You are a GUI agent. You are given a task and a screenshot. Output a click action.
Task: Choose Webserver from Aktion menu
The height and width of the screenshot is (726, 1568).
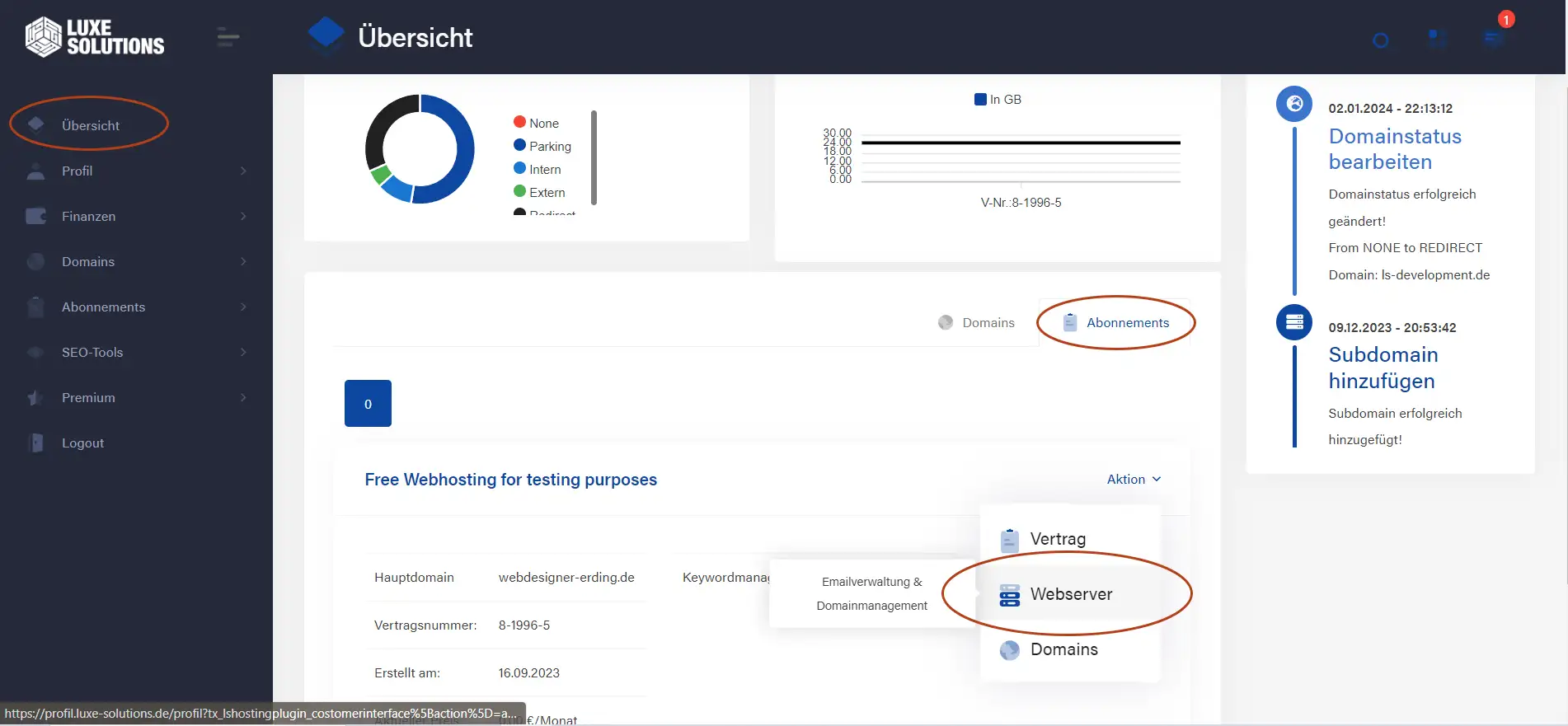(x=1069, y=594)
